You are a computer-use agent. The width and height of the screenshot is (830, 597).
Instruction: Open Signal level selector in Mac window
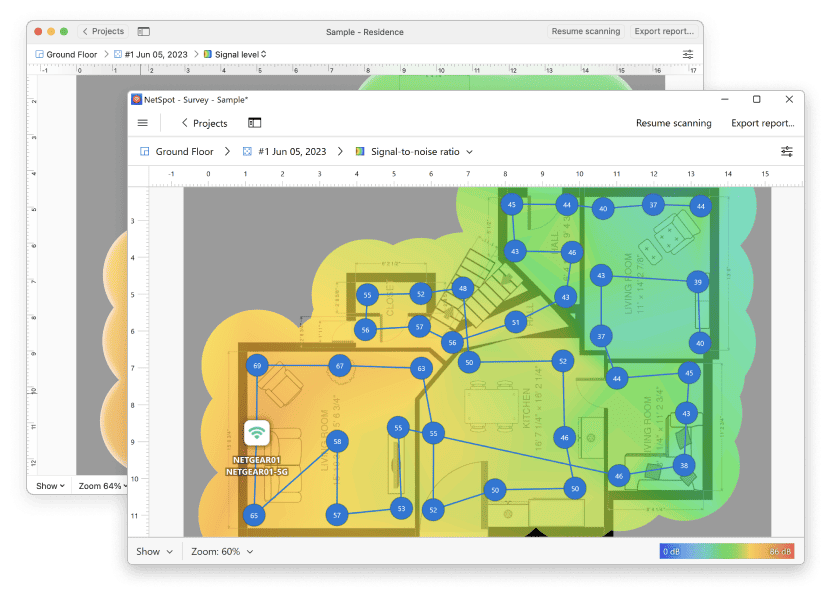[x=235, y=54]
